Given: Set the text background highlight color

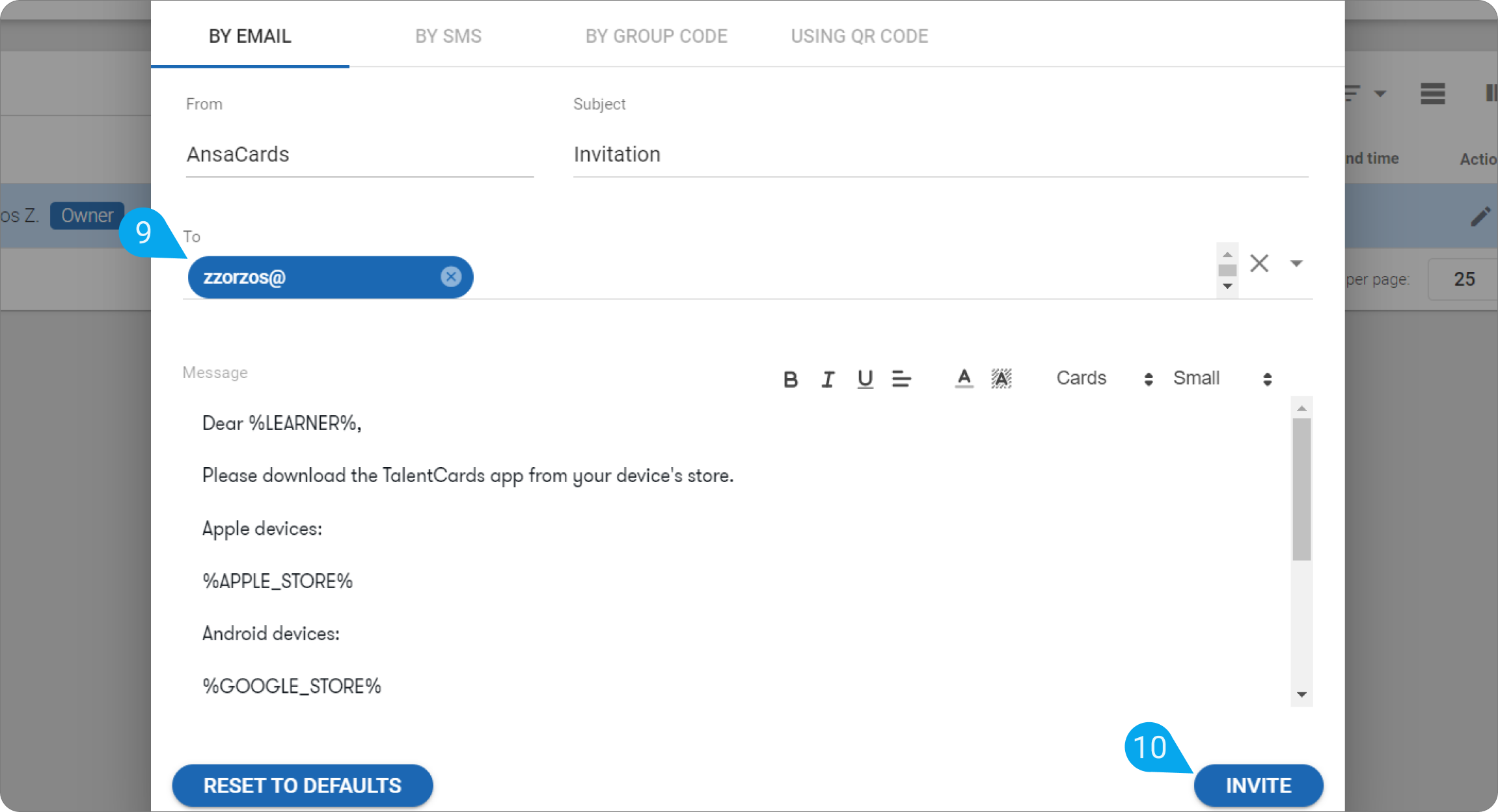Looking at the screenshot, I should [x=1001, y=378].
